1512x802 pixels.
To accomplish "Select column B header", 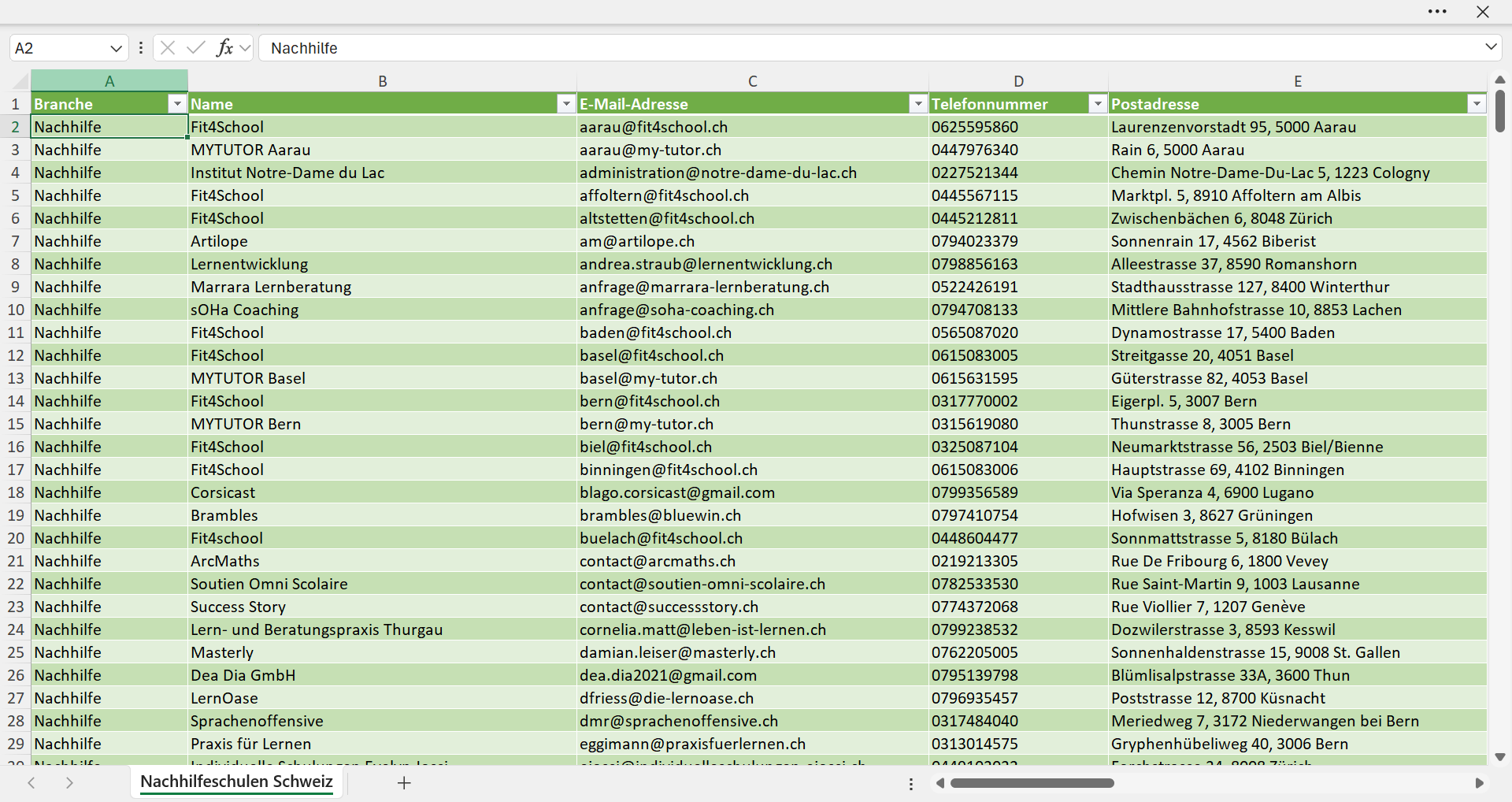I will (383, 81).
